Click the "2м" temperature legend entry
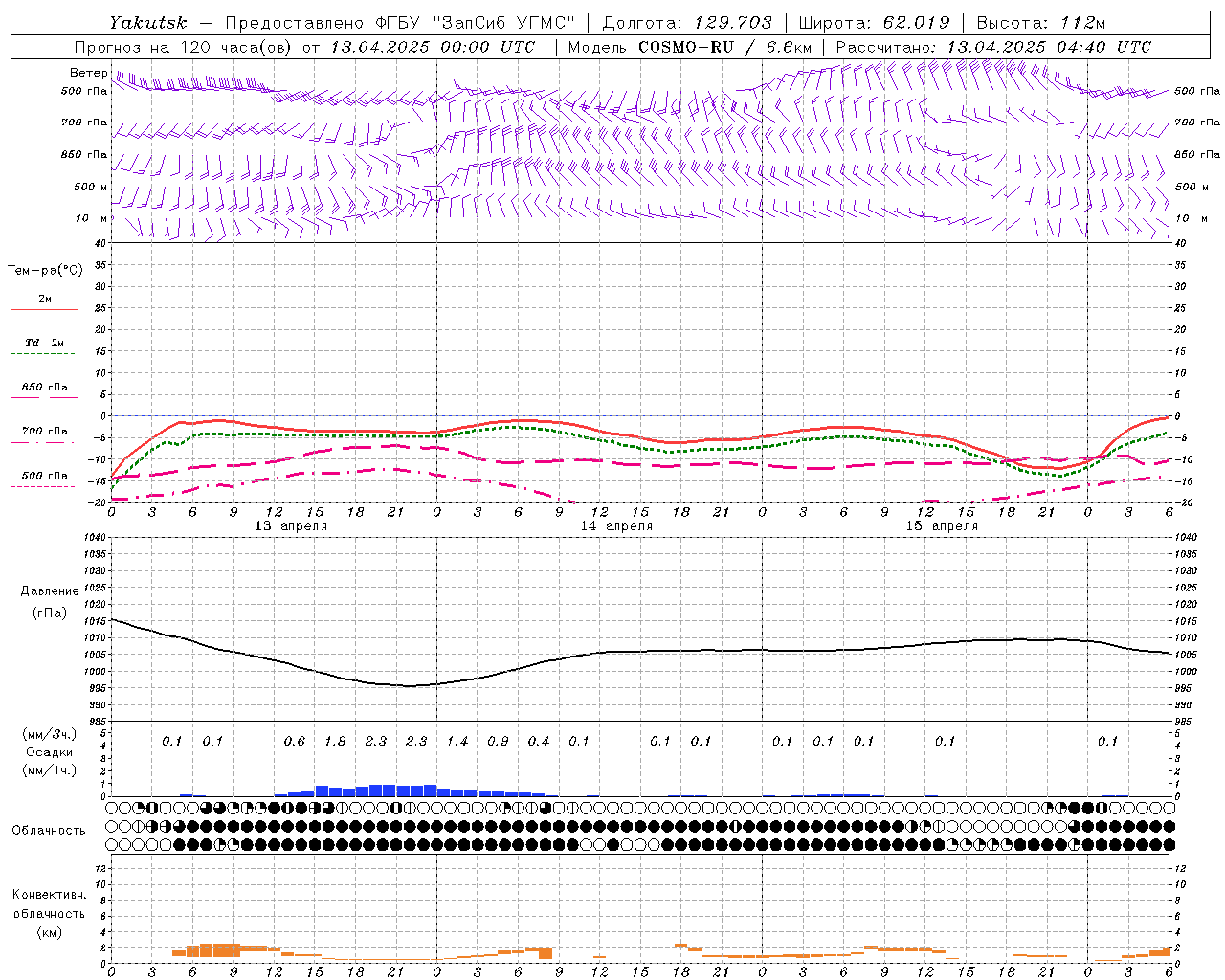Viewport: 1225px width, 980px height. pyautogui.click(x=45, y=300)
